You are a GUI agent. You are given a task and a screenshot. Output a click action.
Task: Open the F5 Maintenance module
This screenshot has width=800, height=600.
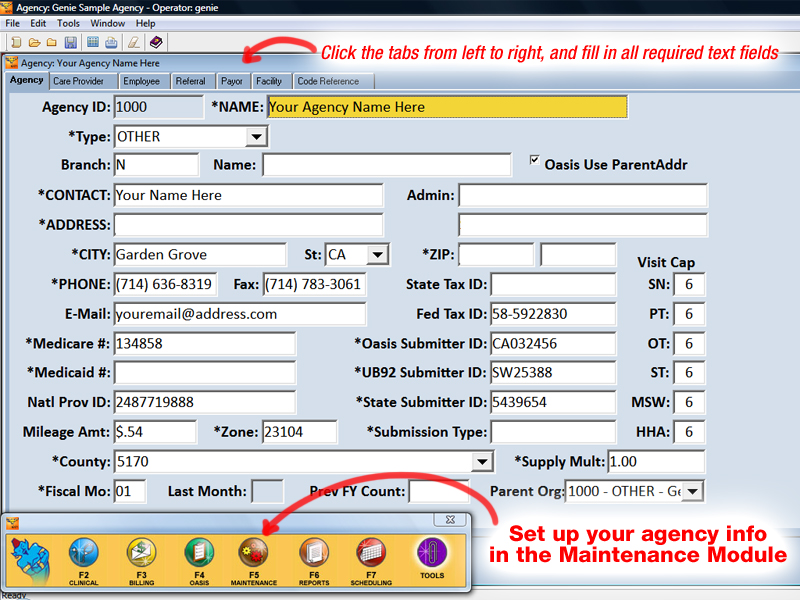click(x=254, y=560)
